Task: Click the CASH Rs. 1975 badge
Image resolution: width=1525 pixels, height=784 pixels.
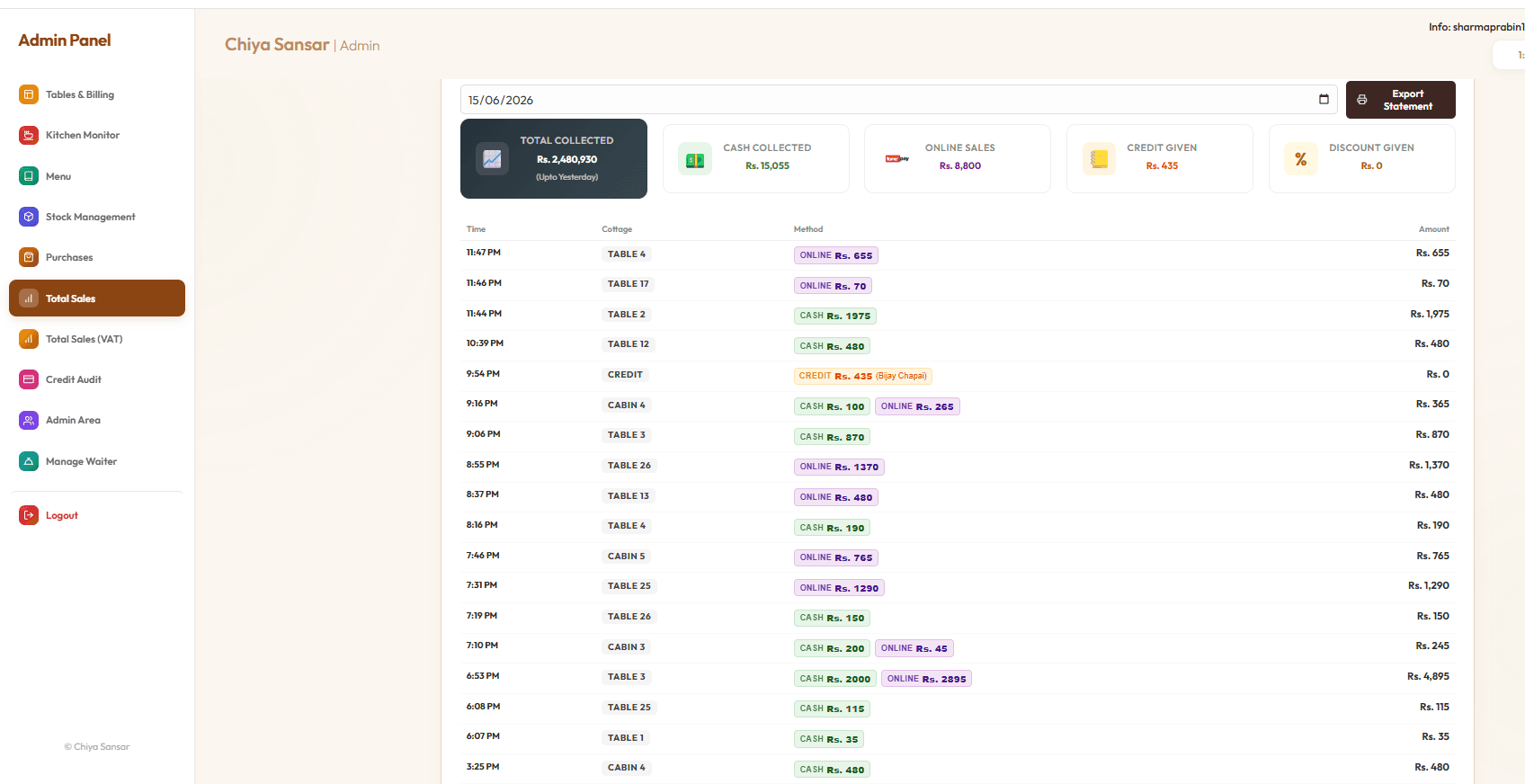Action: (835, 316)
